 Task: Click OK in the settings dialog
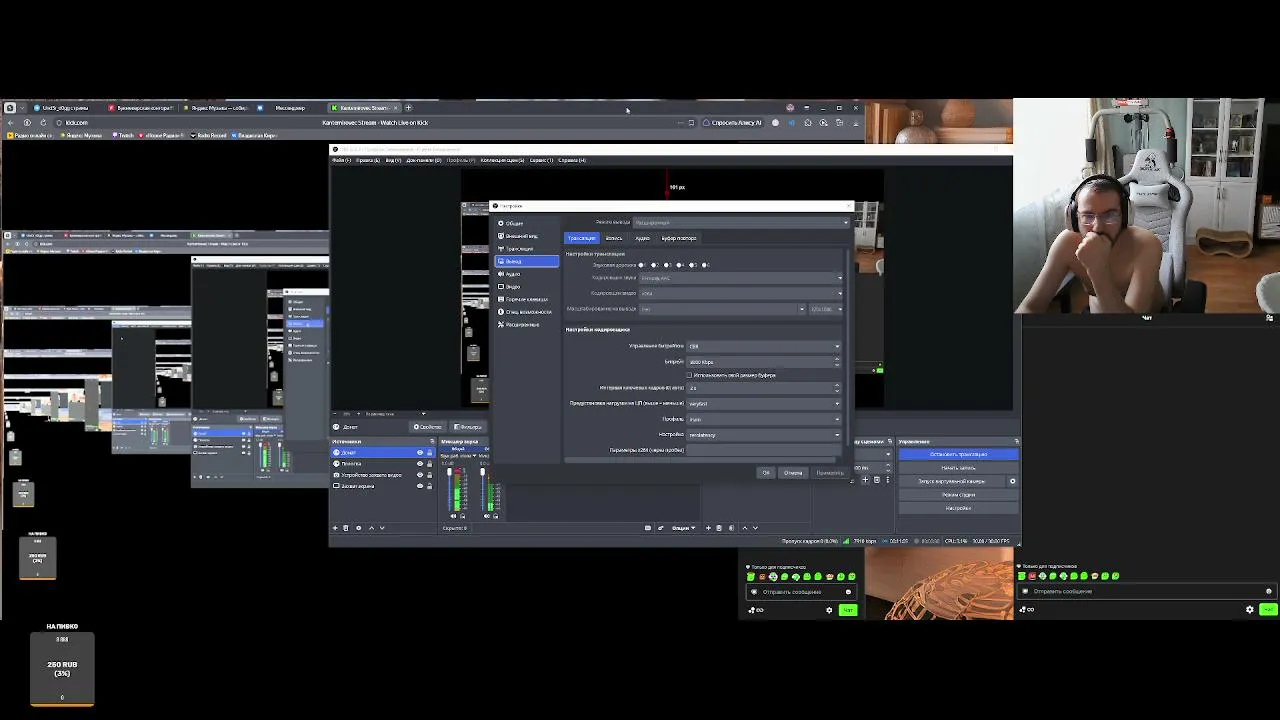pyautogui.click(x=766, y=473)
